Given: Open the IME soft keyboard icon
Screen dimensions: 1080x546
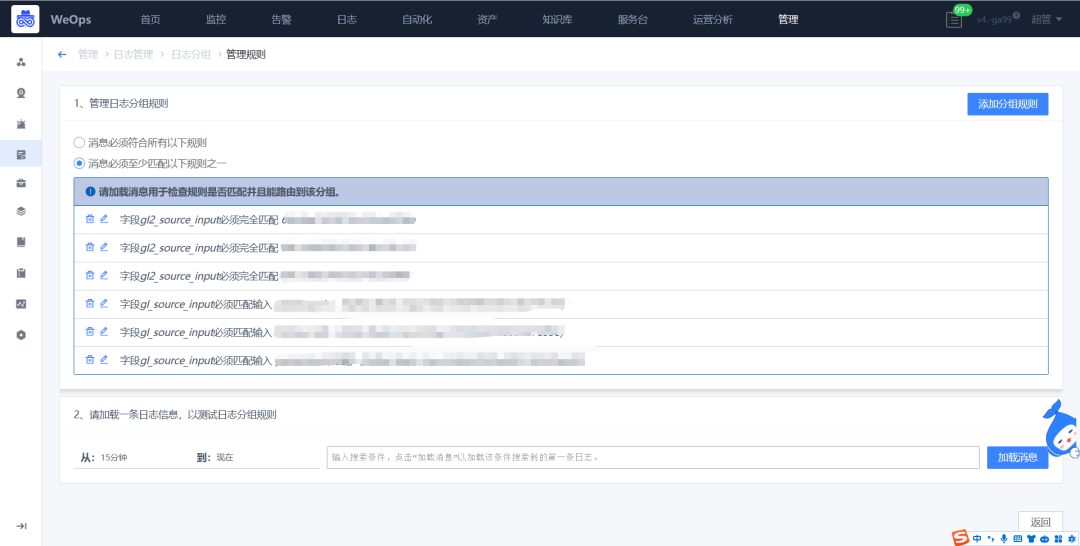Looking at the screenshot, I should [1017, 538].
